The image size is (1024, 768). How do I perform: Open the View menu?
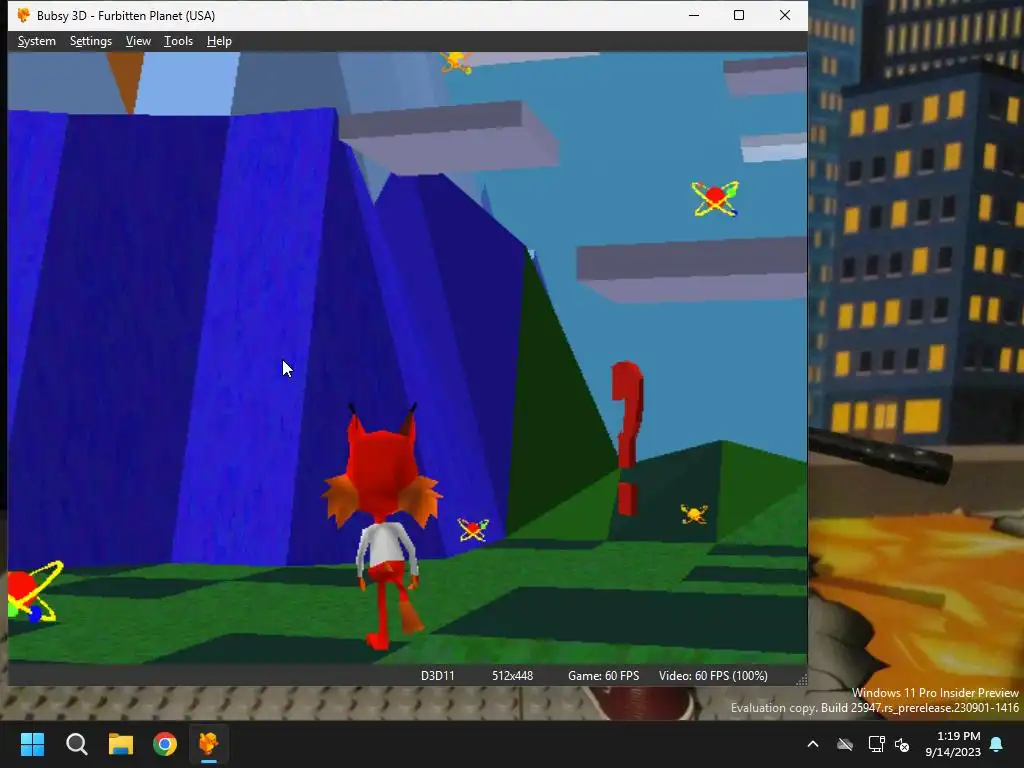pyautogui.click(x=138, y=41)
